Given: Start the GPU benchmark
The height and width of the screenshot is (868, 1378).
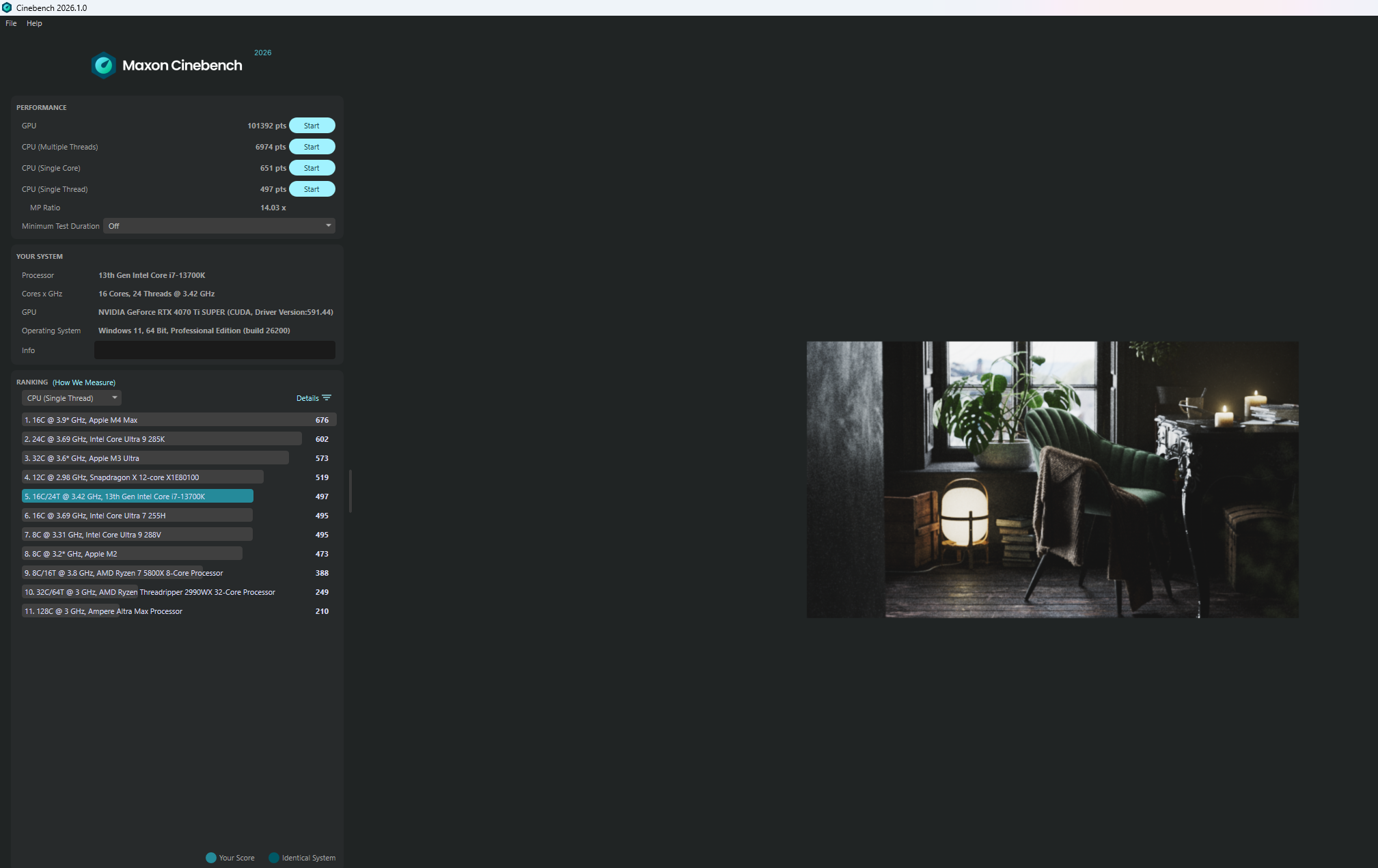Looking at the screenshot, I should [x=312, y=126].
